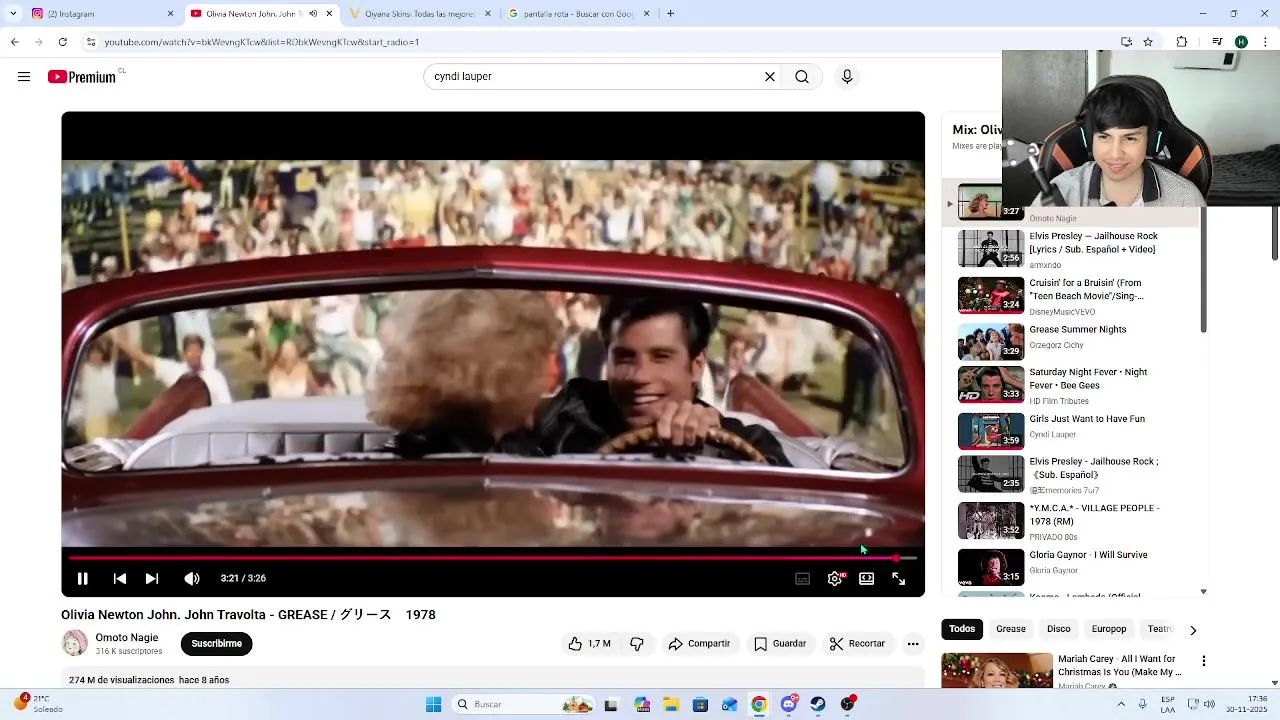
Task: Open browser extensions puzzle icon
Action: pos(1182,42)
